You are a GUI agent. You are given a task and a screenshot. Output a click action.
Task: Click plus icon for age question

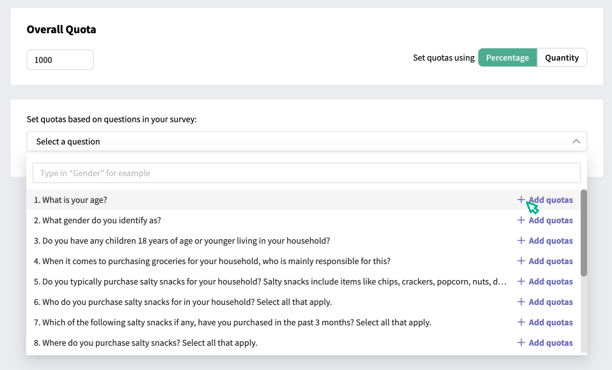521,200
